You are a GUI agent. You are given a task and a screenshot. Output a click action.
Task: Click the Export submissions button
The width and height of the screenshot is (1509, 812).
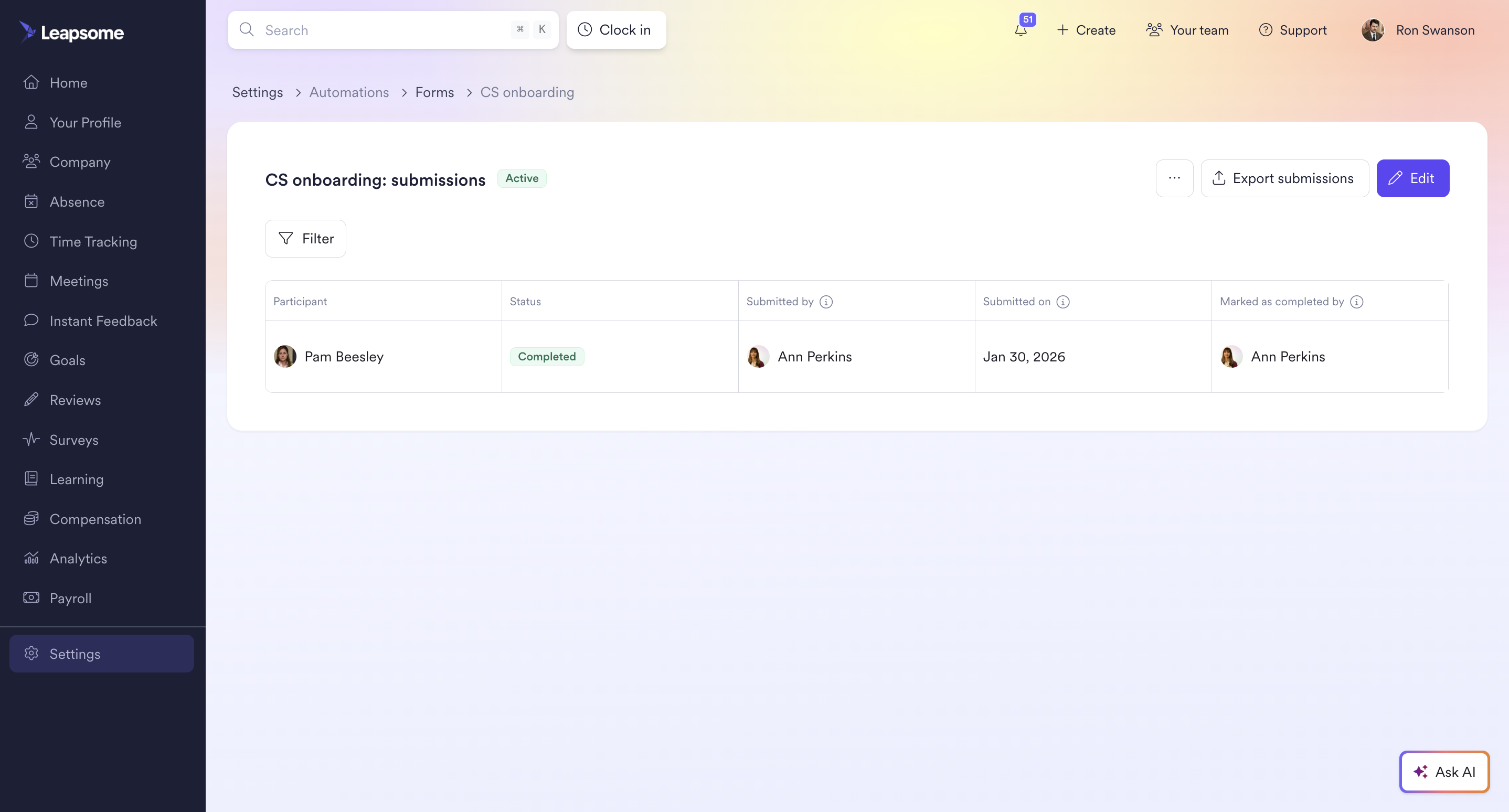[x=1284, y=178]
